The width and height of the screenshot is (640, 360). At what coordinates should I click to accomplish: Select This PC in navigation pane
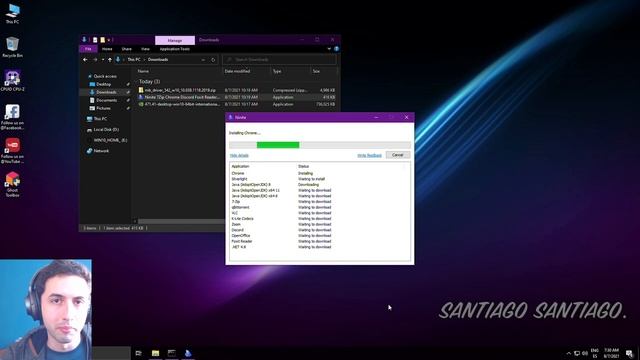pos(100,119)
